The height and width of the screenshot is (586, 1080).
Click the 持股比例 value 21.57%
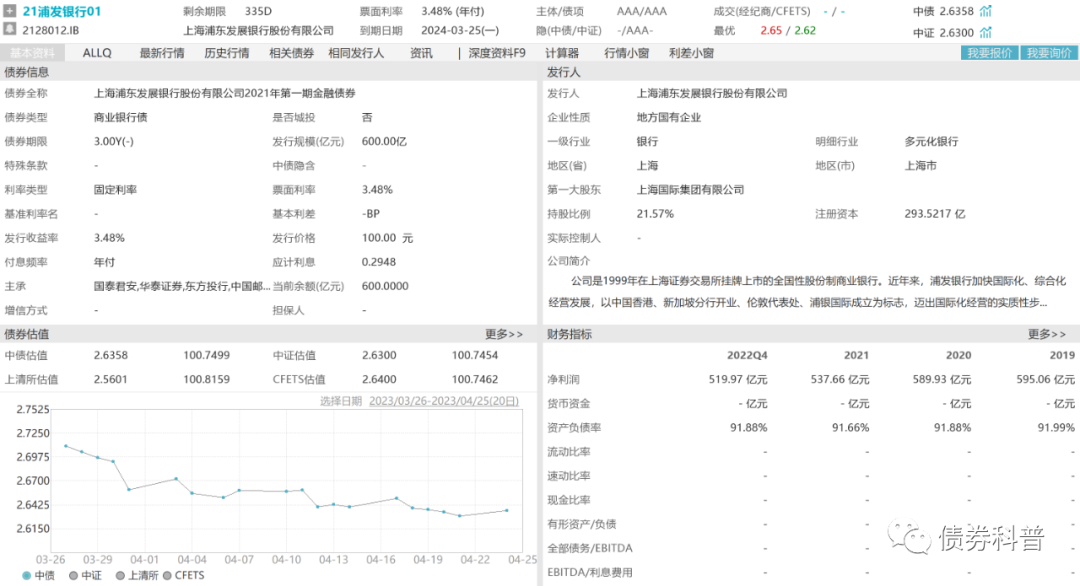(x=655, y=213)
